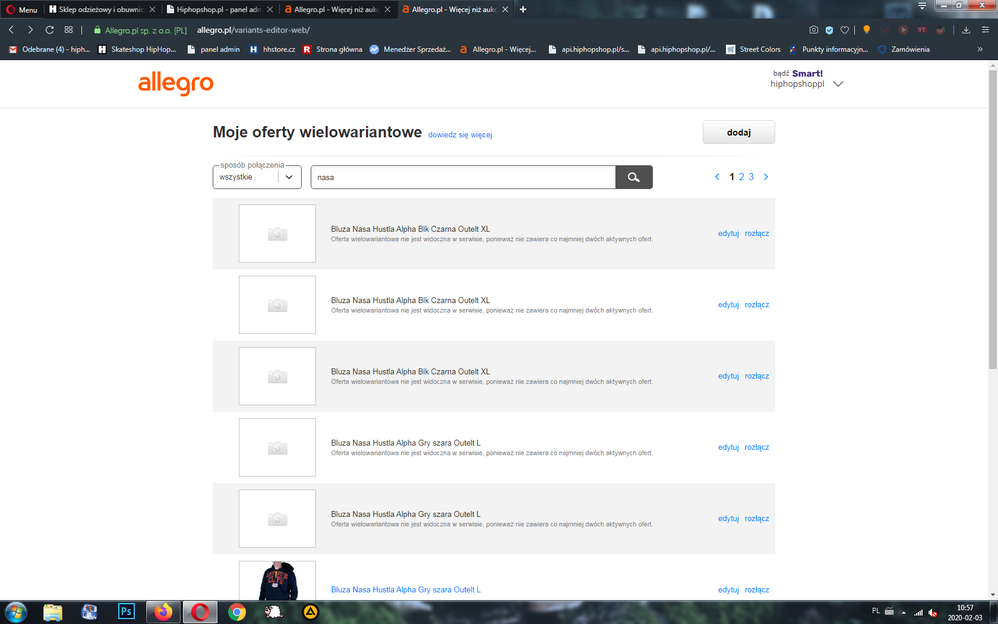This screenshot has height=624, width=998.
Task: Show more bookmarks with overflow chevron
Action: (979, 49)
